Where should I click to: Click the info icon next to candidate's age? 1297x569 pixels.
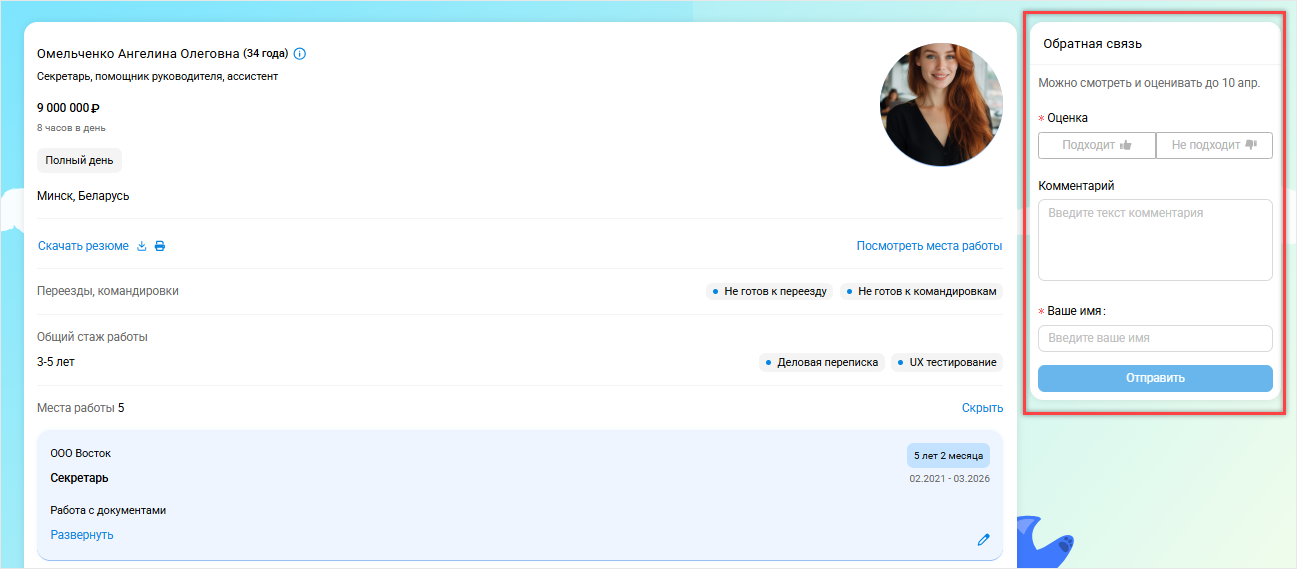tap(300, 53)
